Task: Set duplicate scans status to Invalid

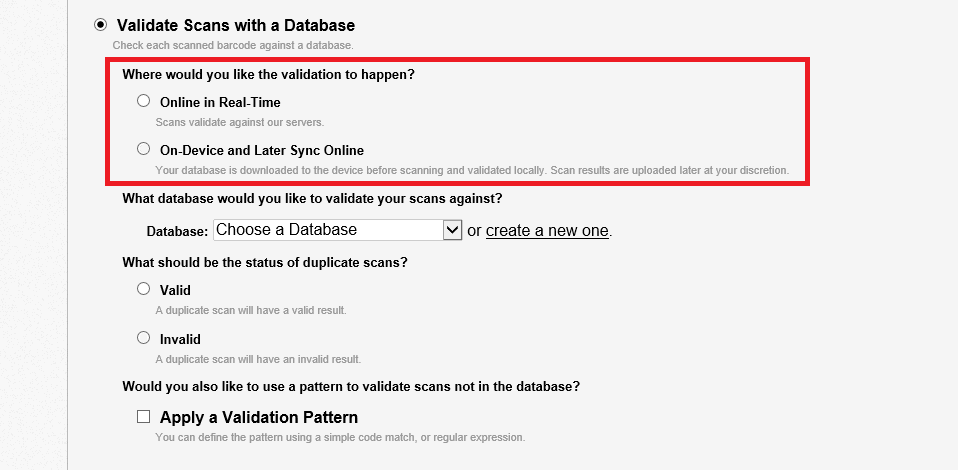Action: (143, 337)
